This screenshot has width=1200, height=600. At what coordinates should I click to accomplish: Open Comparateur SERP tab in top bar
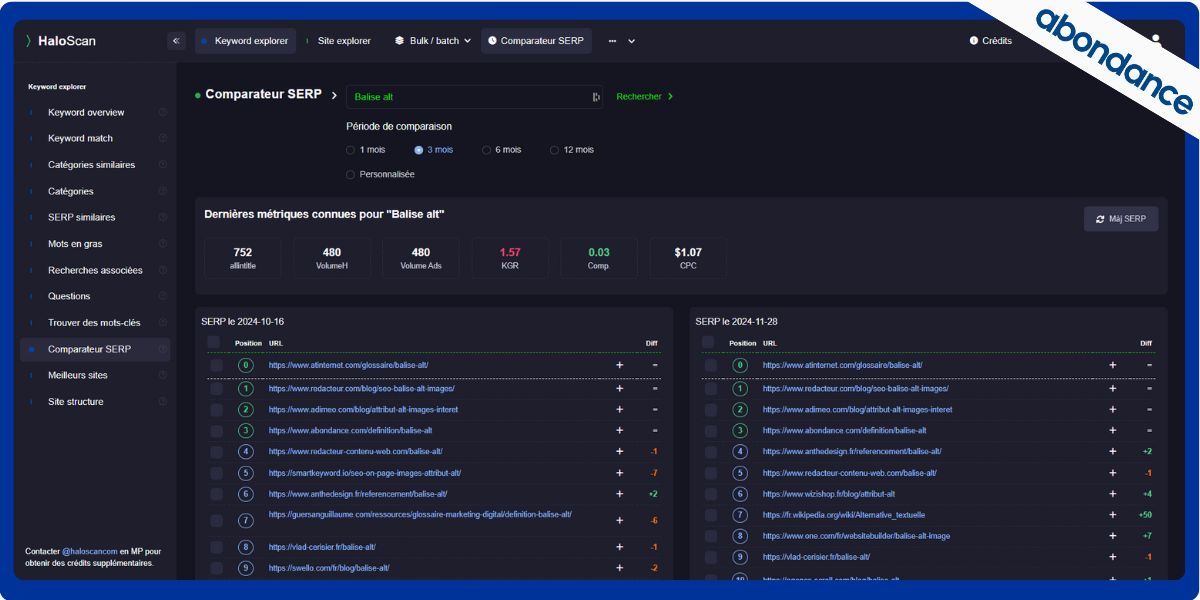click(536, 41)
